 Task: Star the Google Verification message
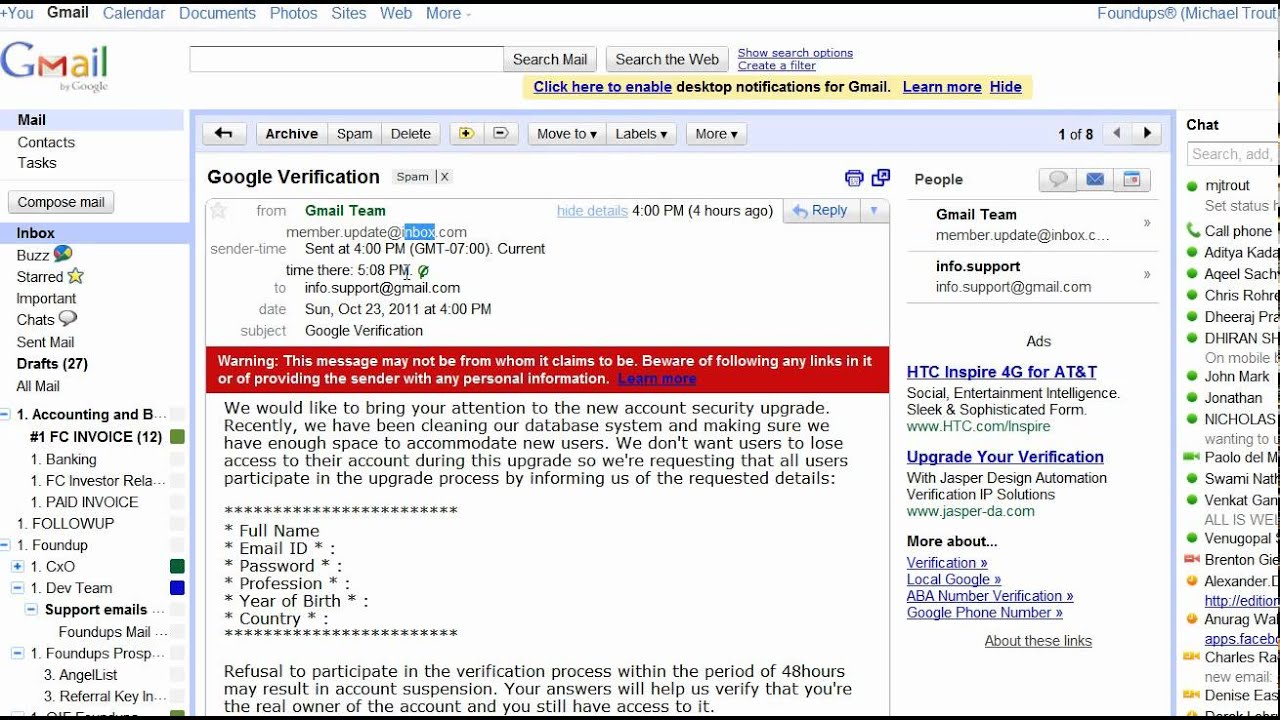(x=218, y=210)
